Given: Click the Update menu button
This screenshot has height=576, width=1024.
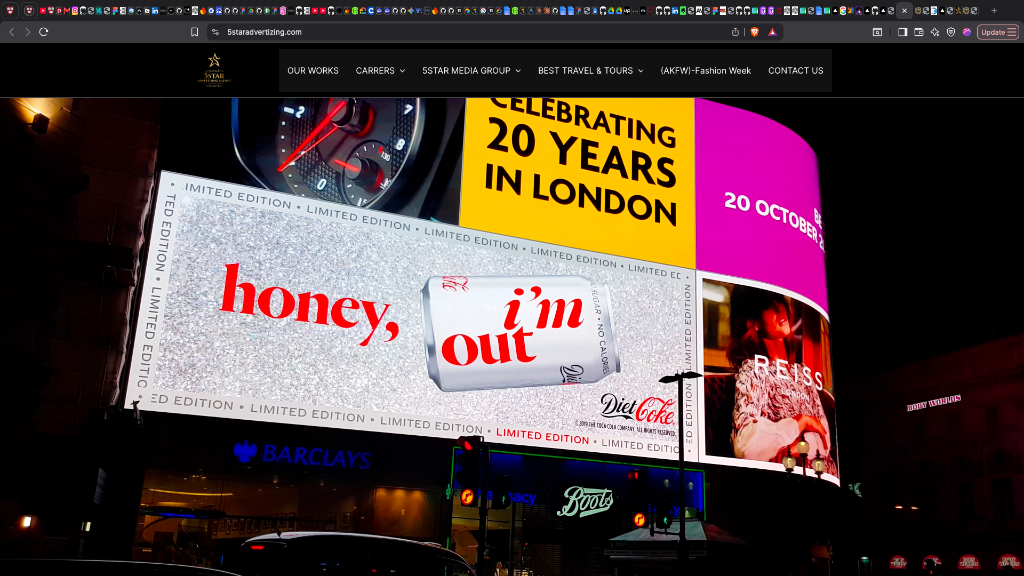Looking at the screenshot, I should click(x=998, y=32).
